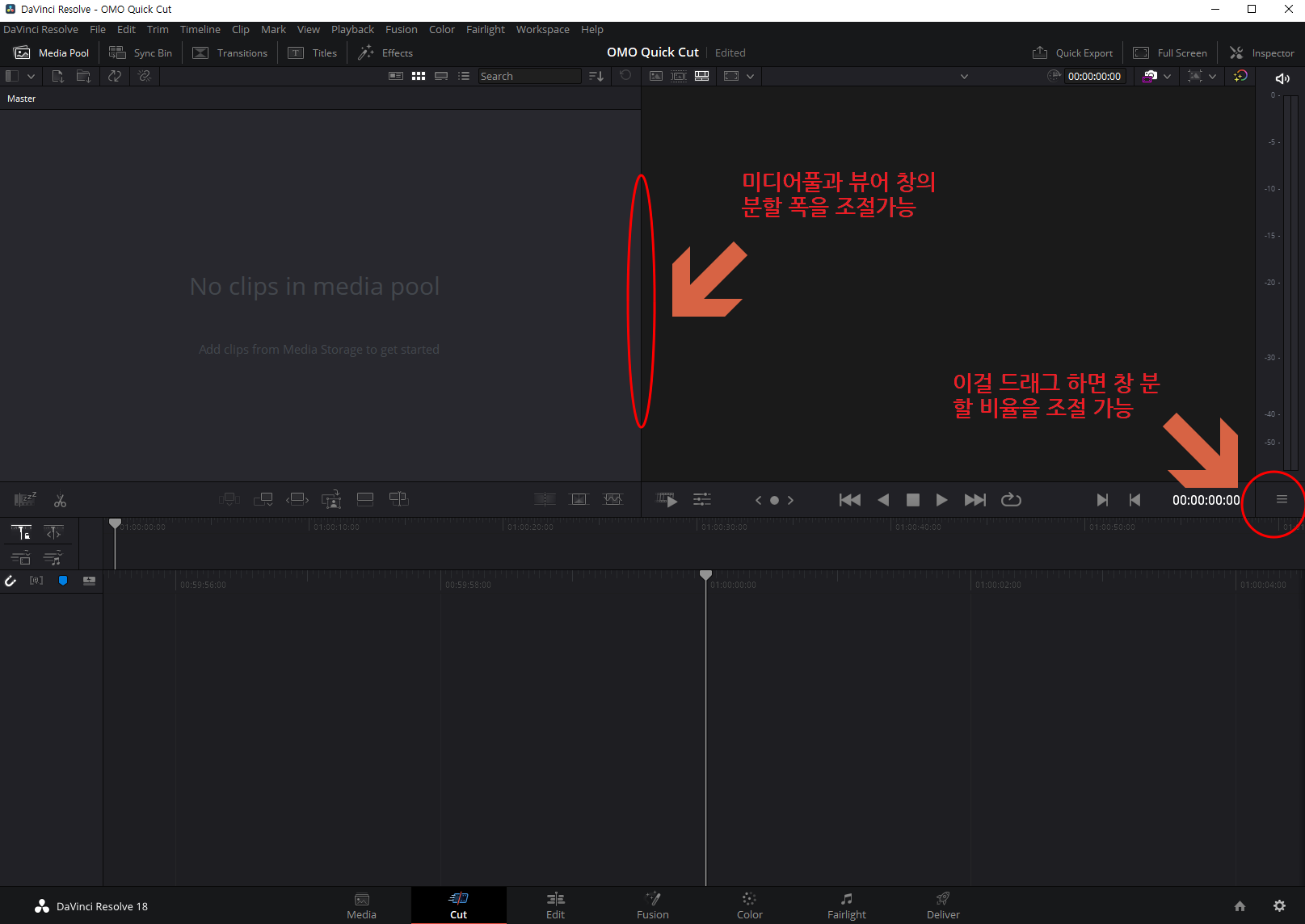The height and width of the screenshot is (924, 1305).
Task: Select Source Clip viewer mode
Action: [x=656, y=76]
